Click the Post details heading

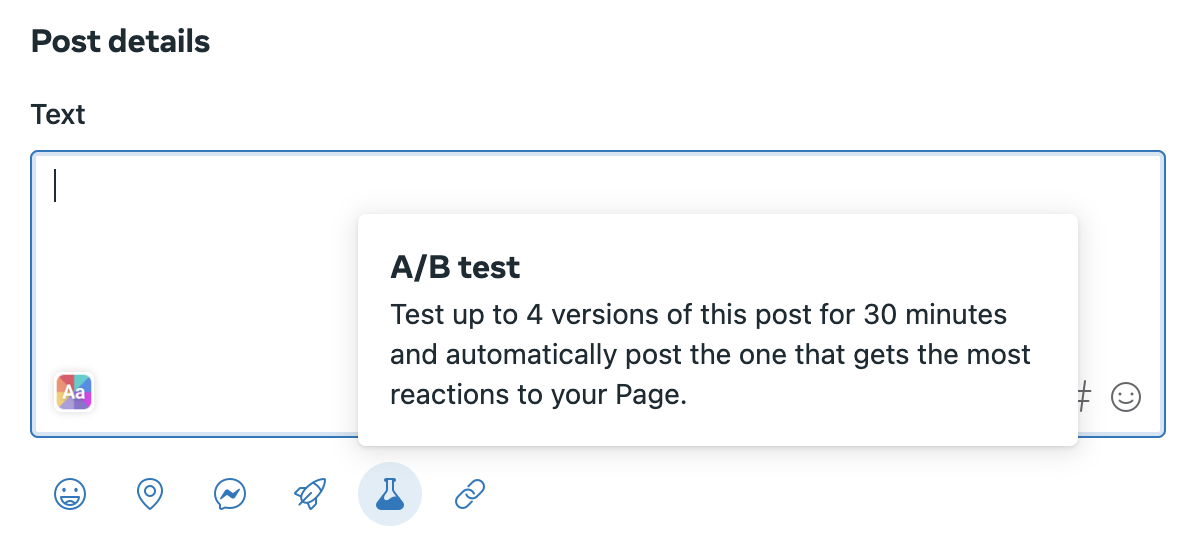tap(120, 41)
